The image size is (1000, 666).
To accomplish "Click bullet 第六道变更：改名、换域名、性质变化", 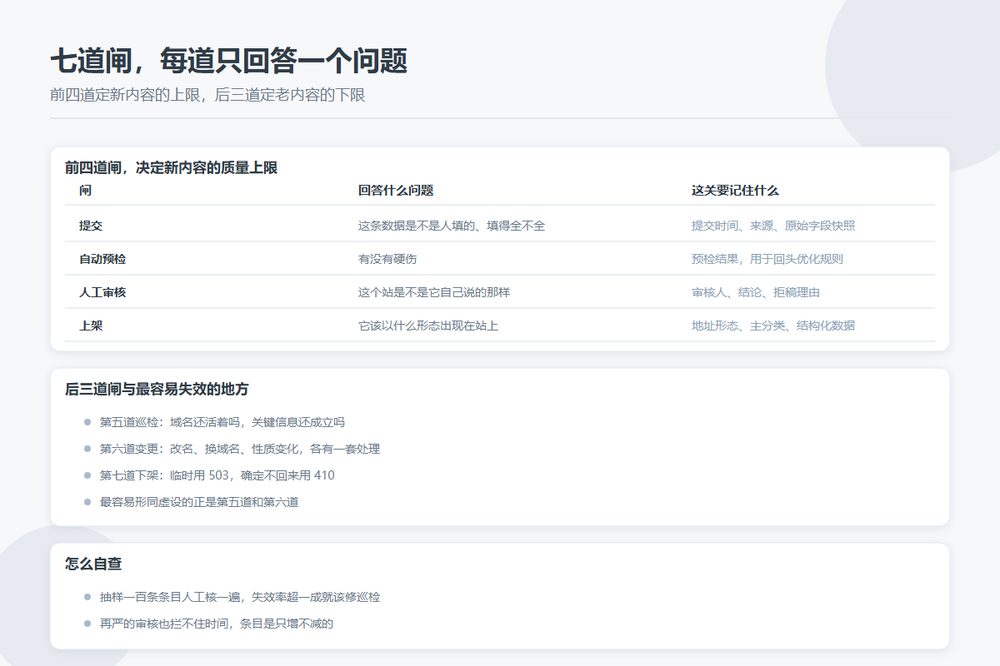I will coord(240,448).
